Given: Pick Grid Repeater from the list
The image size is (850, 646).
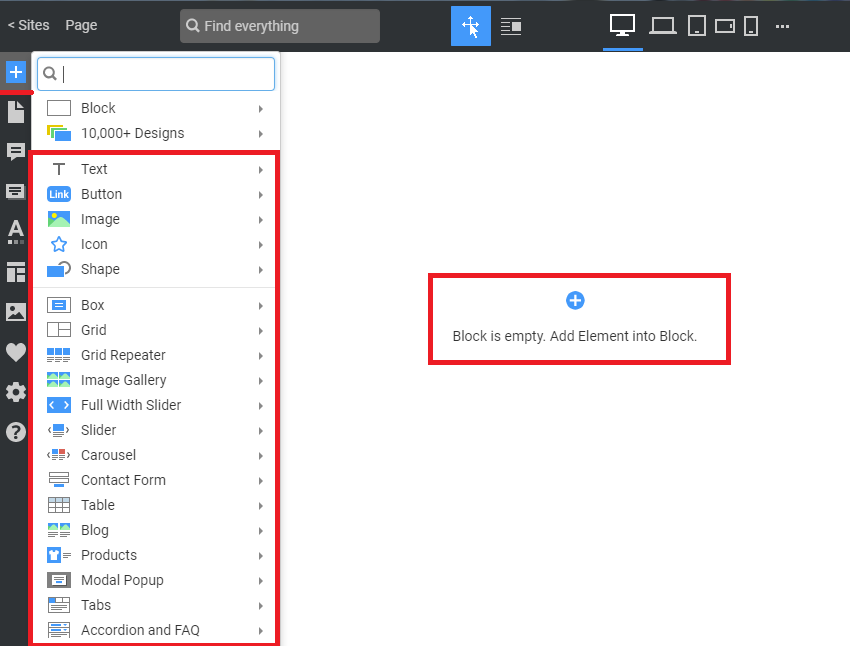Looking at the screenshot, I should coord(156,355).
